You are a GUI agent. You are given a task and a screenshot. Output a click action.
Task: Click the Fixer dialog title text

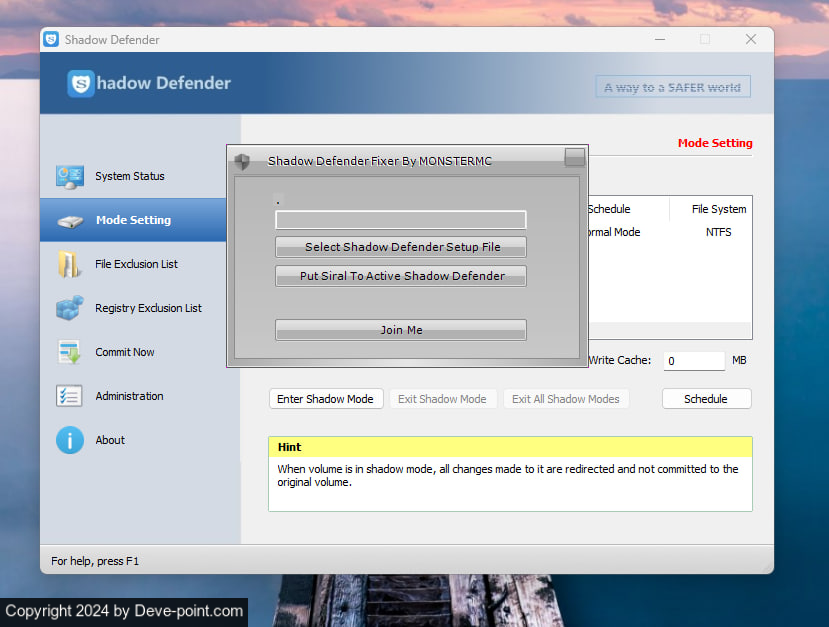(x=380, y=161)
